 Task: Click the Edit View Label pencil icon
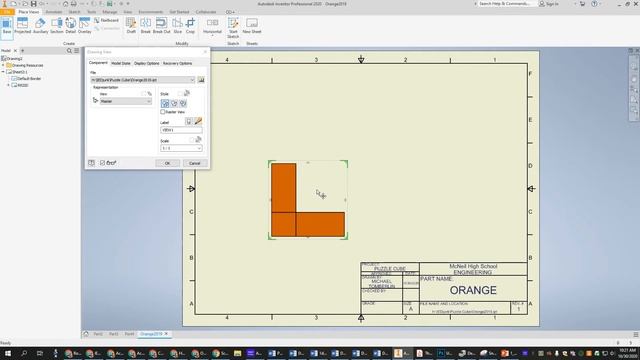[x=198, y=121]
